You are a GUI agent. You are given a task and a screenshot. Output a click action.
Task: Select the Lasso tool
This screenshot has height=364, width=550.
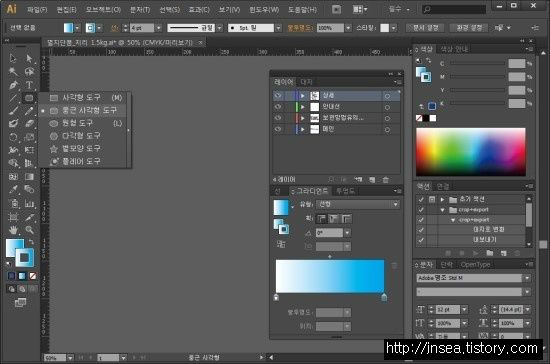pyautogui.click(x=29, y=72)
